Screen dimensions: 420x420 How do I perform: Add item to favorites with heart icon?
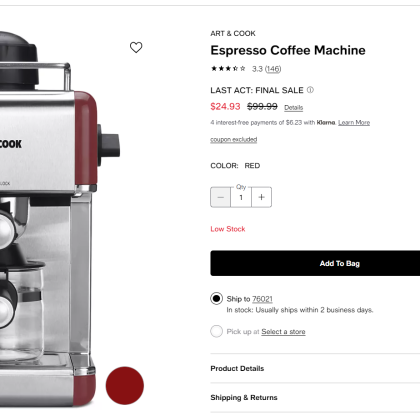(136, 47)
